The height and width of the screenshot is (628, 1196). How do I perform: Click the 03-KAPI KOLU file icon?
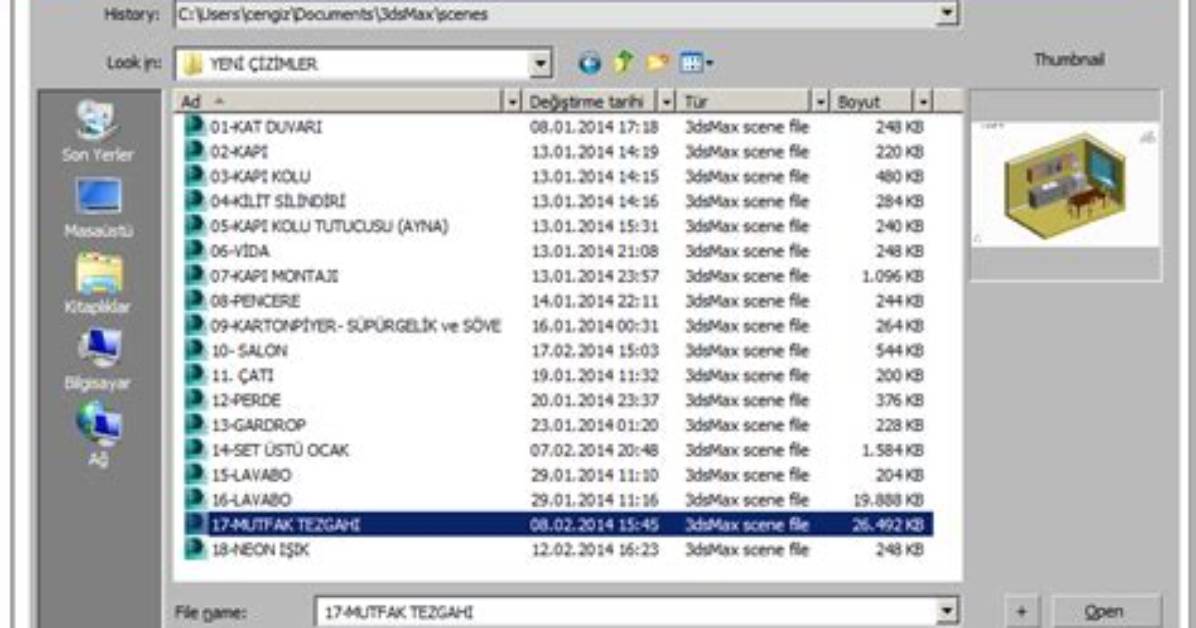195,176
